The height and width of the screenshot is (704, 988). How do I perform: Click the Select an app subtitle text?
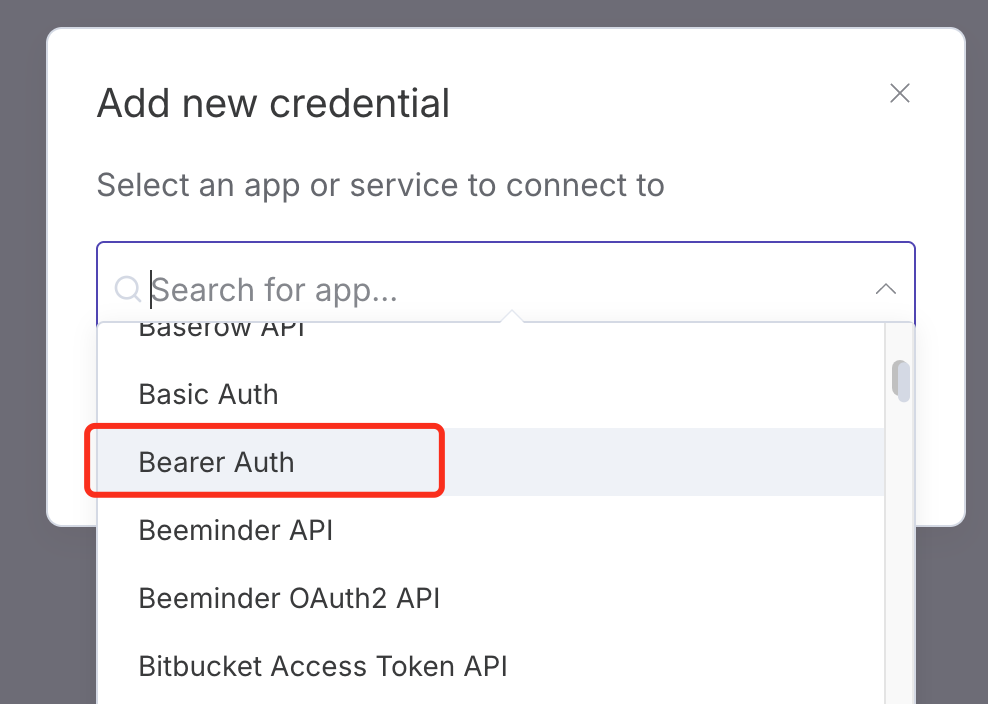pyautogui.click(x=380, y=185)
